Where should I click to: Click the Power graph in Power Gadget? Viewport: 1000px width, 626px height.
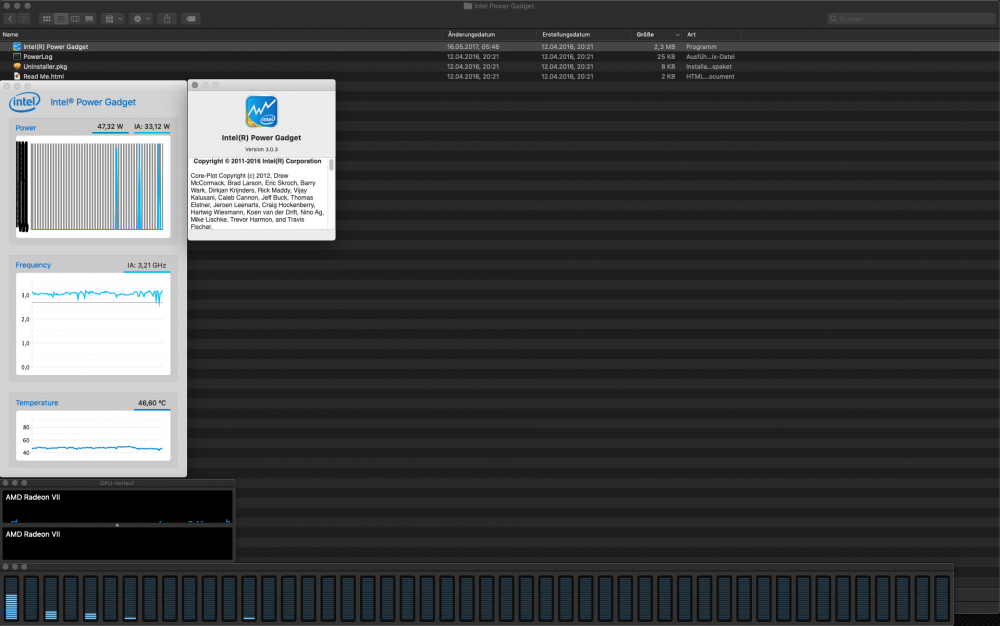(92, 186)
